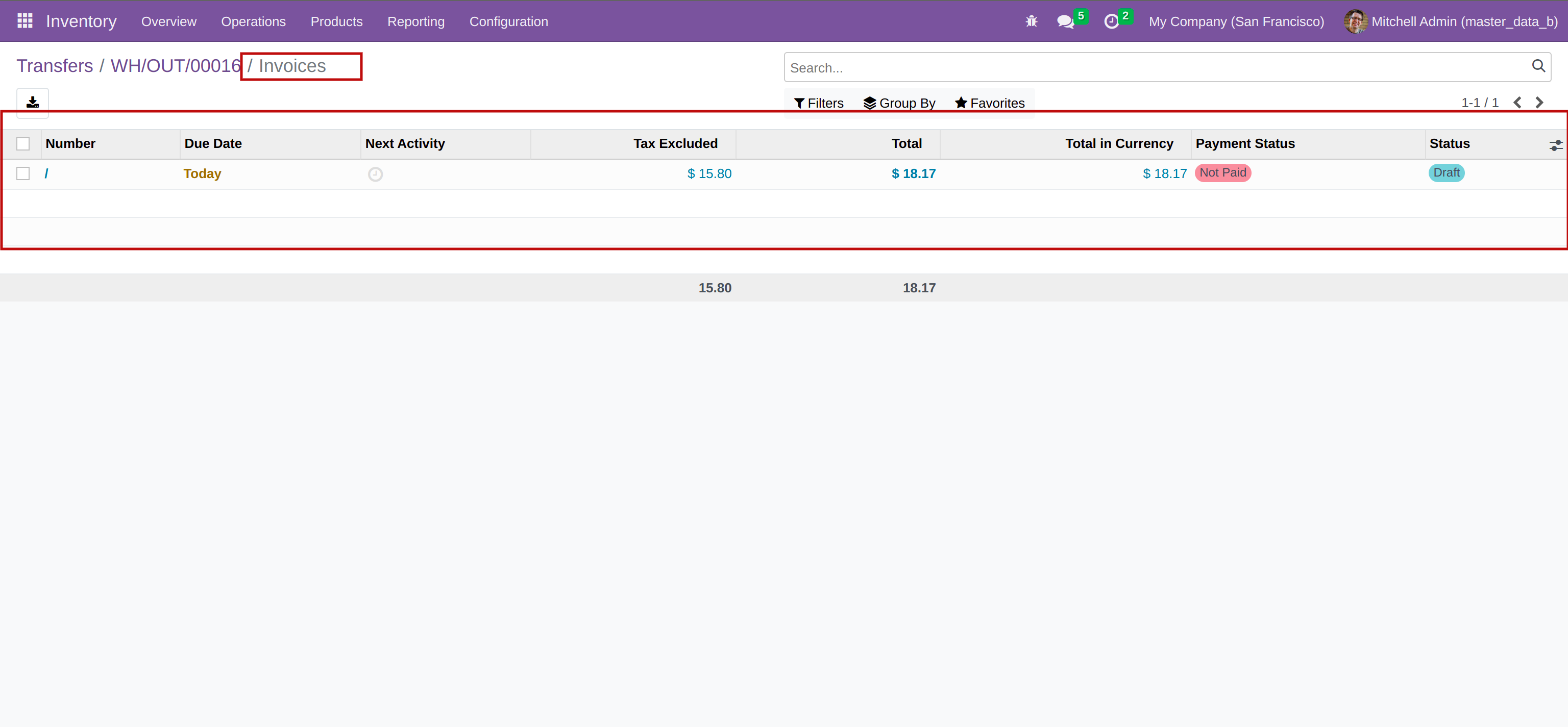Open optional columns adjust icon
Viewport: 1568px width, 727px height.
pos(1555,145)
